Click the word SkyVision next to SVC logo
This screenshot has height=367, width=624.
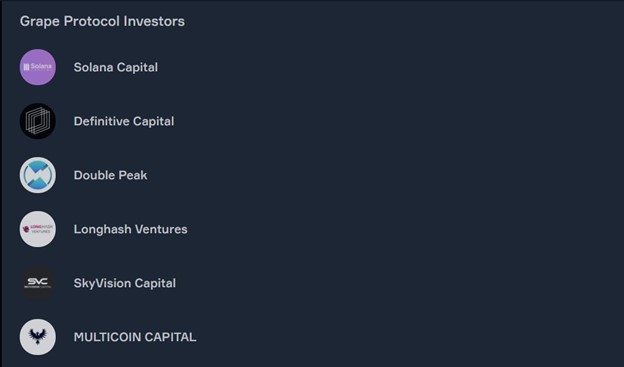(x=102, y=283)
